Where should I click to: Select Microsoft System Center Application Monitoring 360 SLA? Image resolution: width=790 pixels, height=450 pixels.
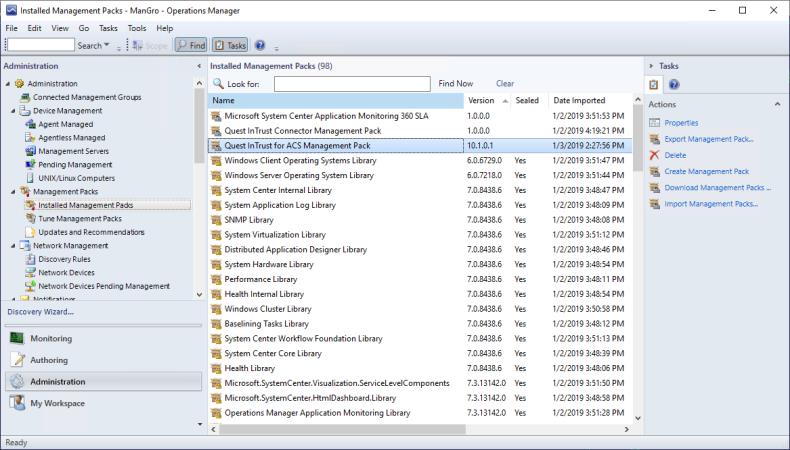pyautogui.click(x=420, y=116)
